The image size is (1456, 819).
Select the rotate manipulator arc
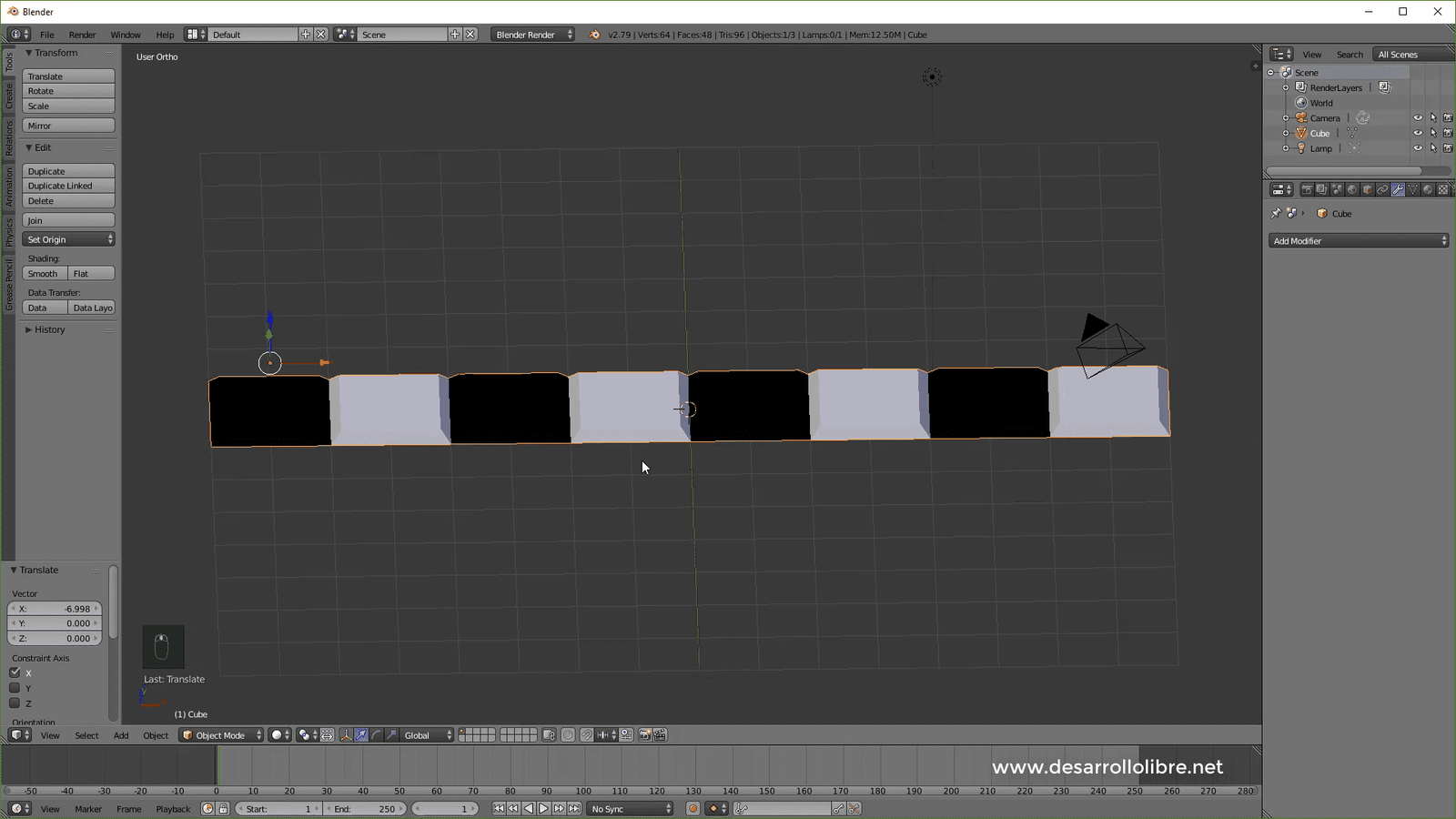point(377,735)
